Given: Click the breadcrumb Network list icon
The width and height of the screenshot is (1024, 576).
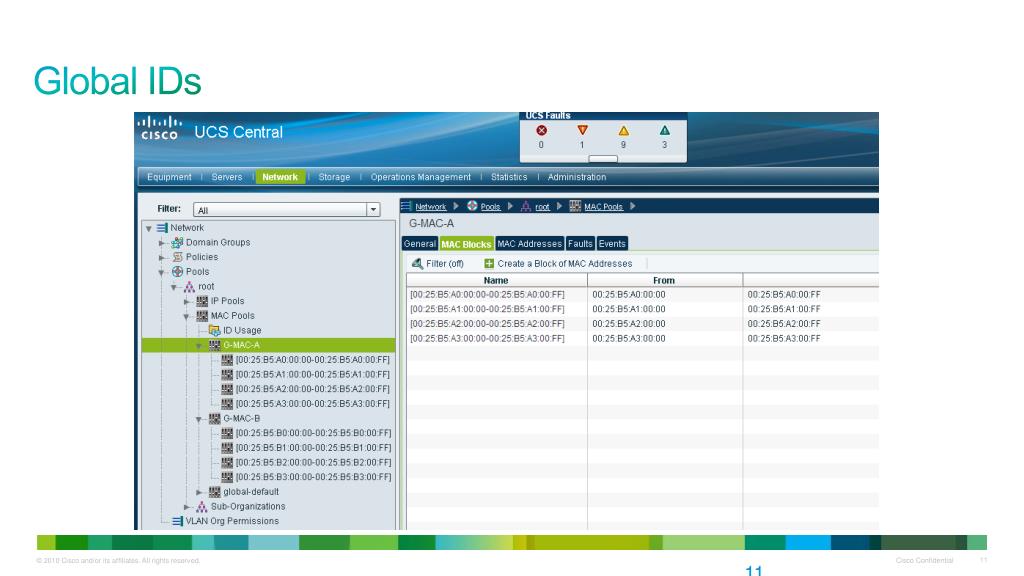Looking at the screenshot, I should click(406, 206).
